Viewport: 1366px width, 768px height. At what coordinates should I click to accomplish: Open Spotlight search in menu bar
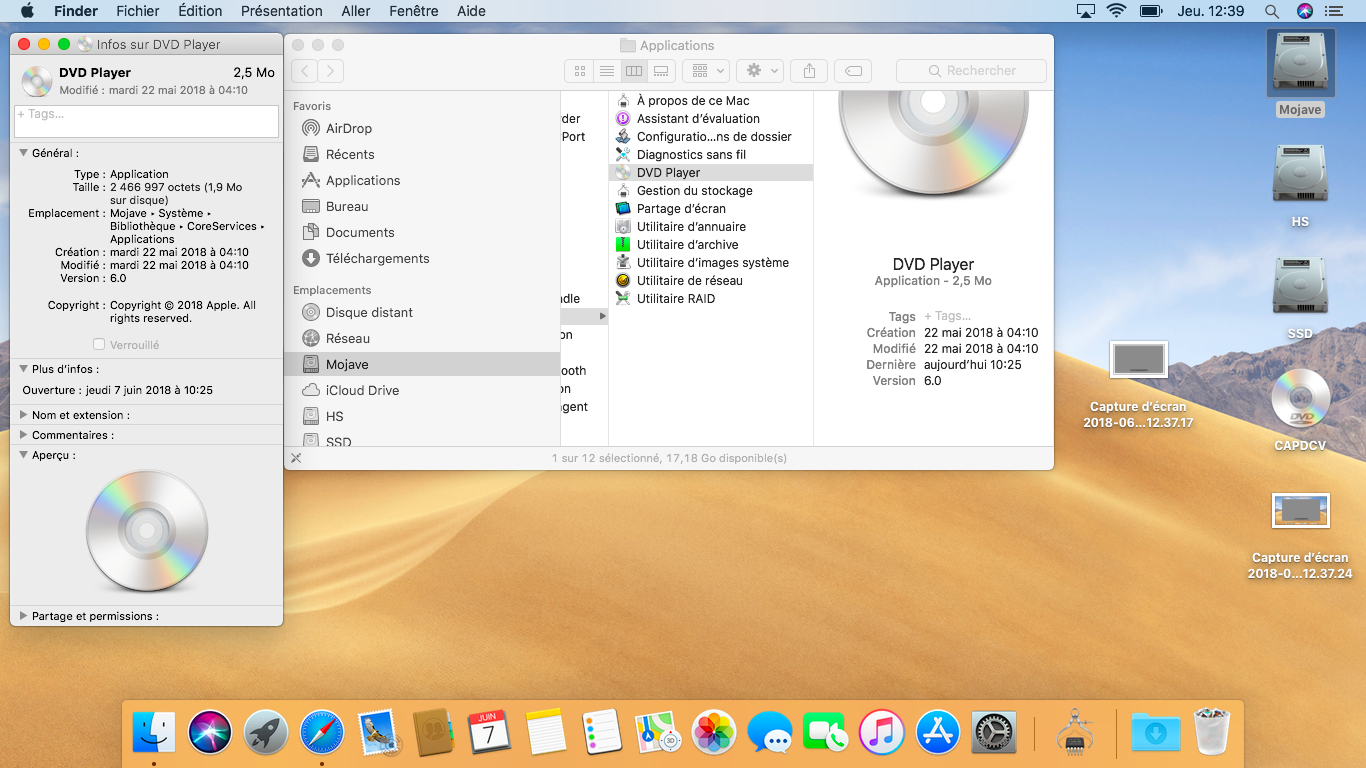(1272, 11)
